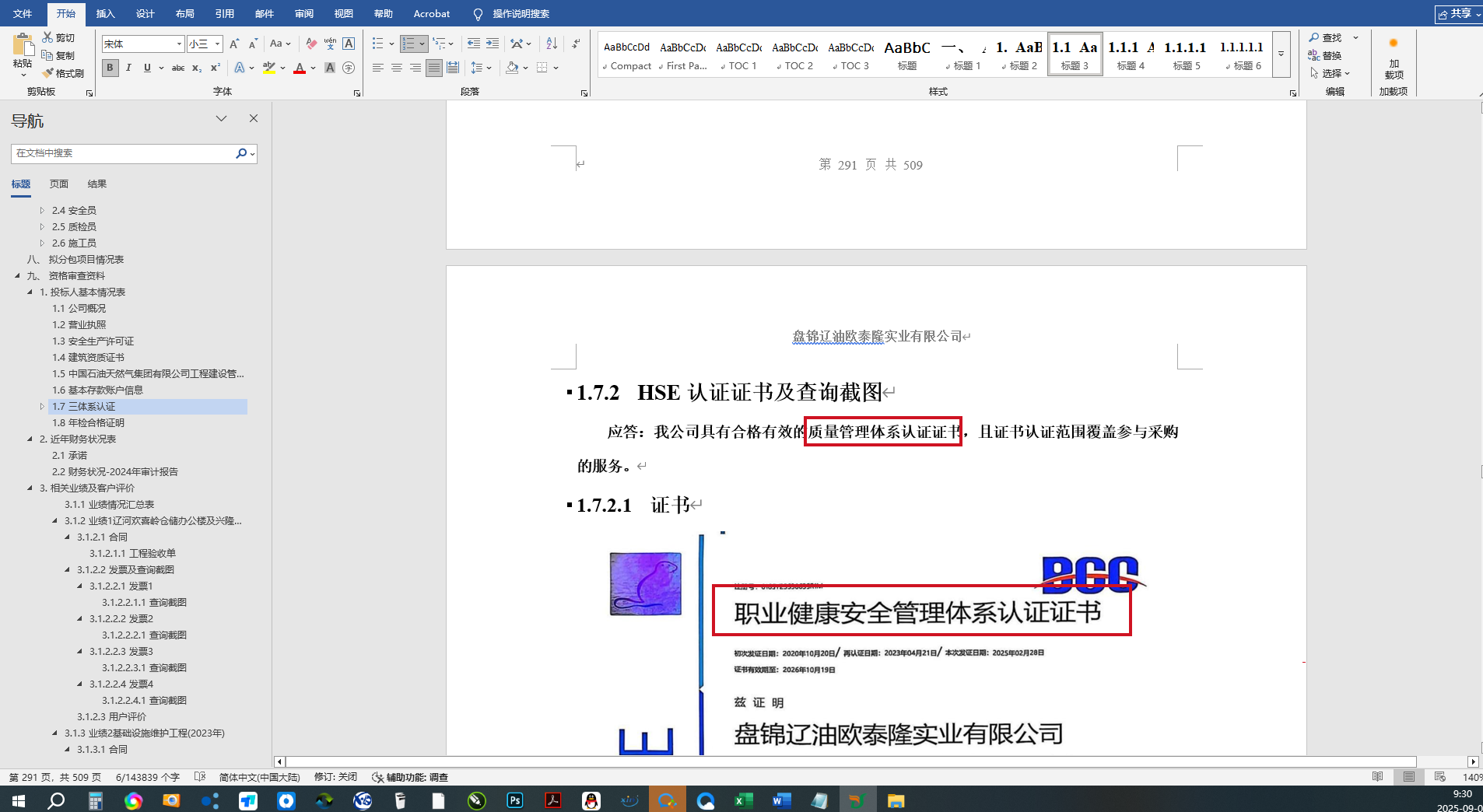Close the navigation pane

(253, 118)
